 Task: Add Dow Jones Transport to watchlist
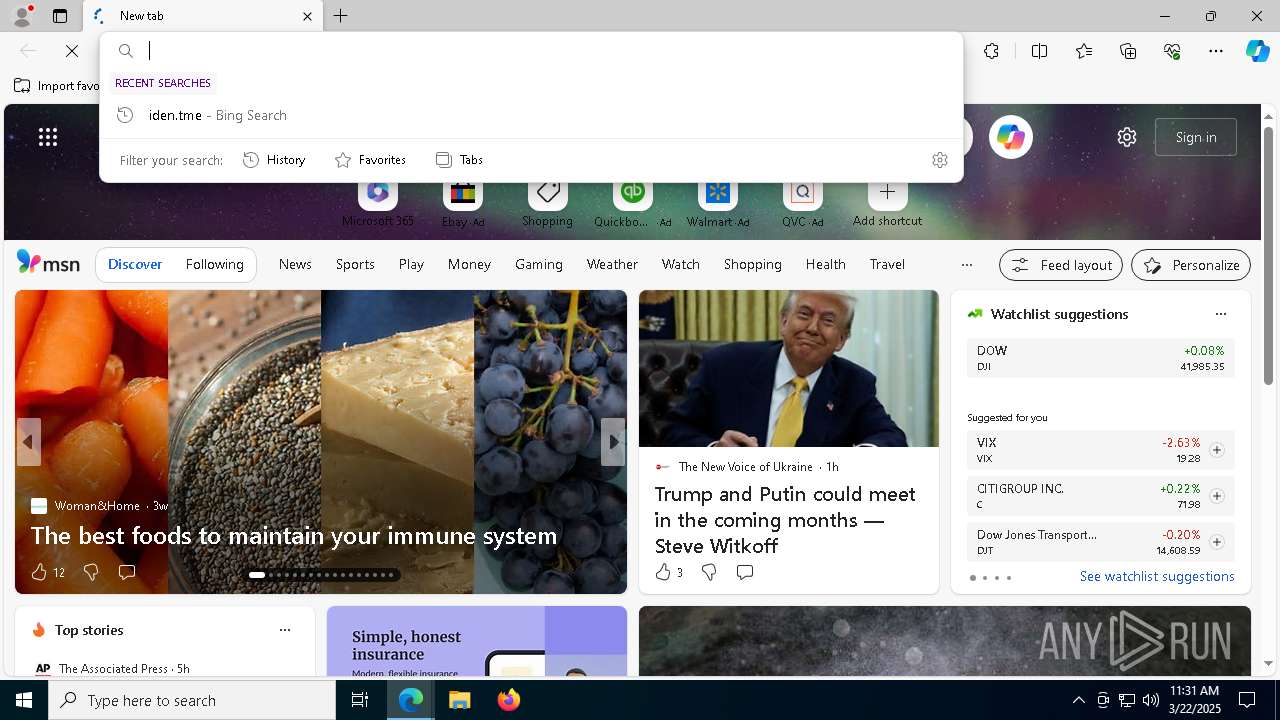(1216, 542)
